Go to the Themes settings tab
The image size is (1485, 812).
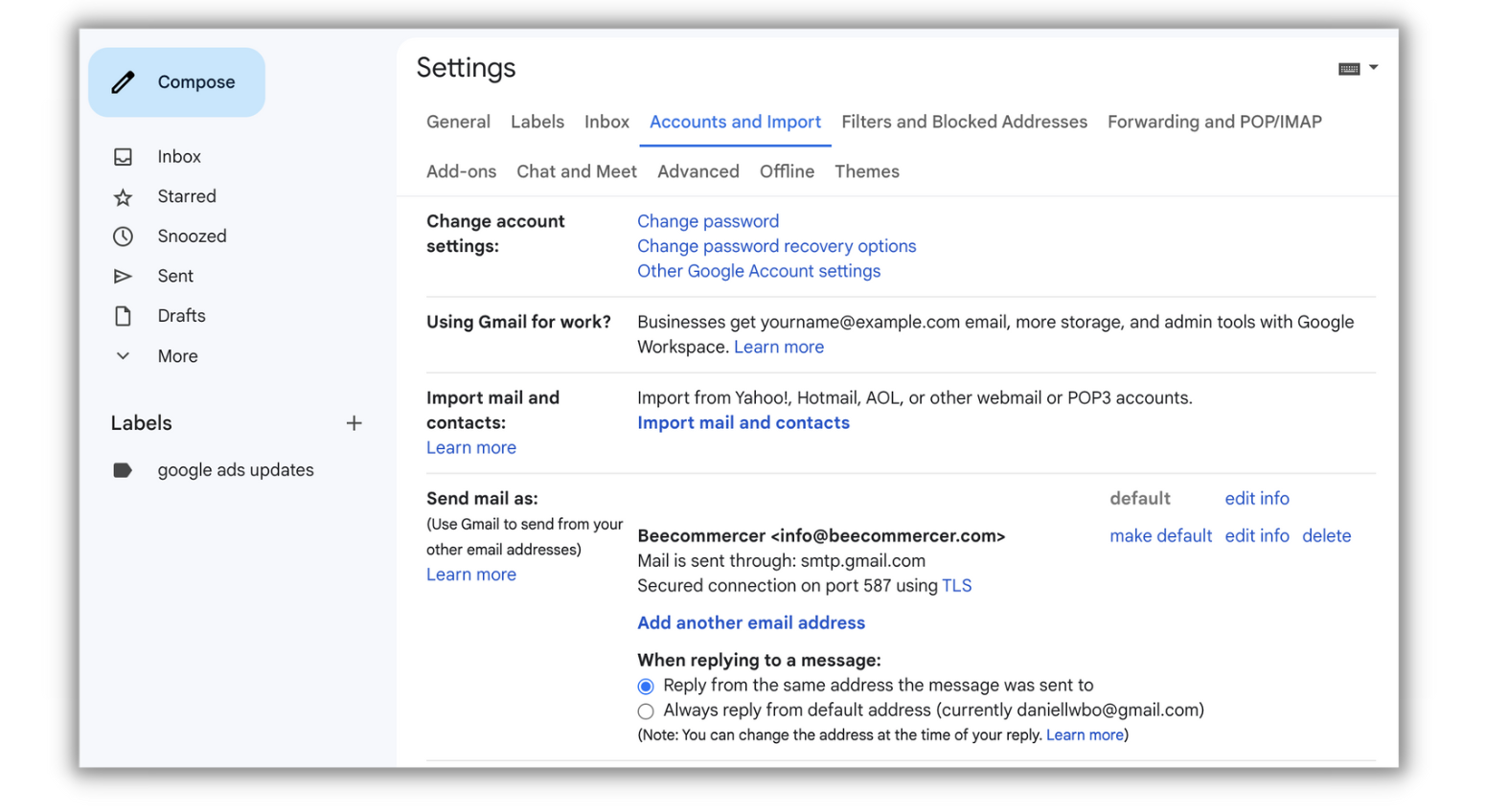pyautogui.click(x=866, y=171)
